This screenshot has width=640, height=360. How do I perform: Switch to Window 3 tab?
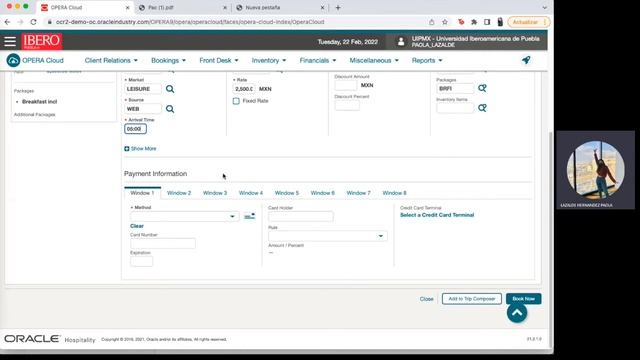click(x=215, y=193)
